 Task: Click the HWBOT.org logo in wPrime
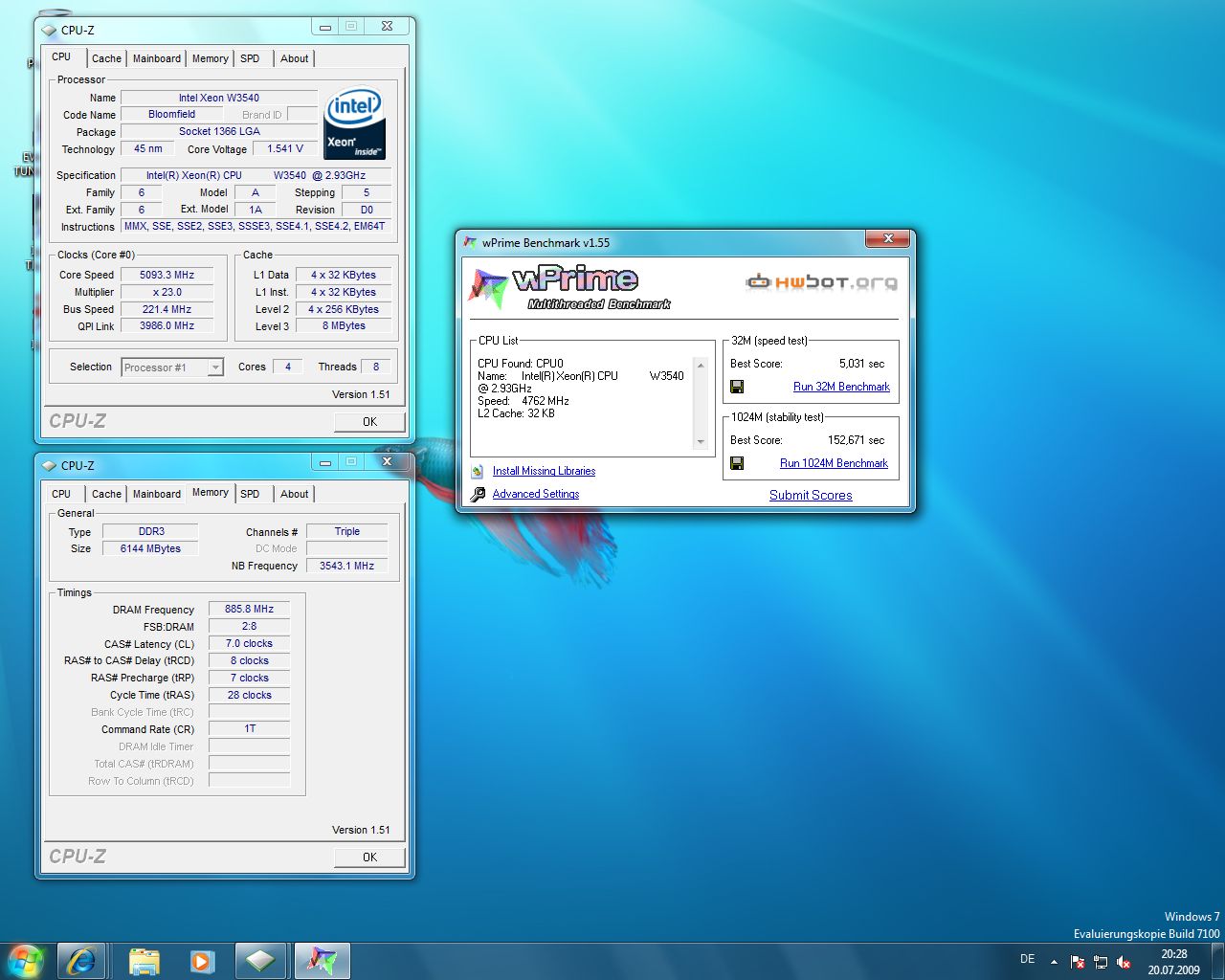coord(821,282)
